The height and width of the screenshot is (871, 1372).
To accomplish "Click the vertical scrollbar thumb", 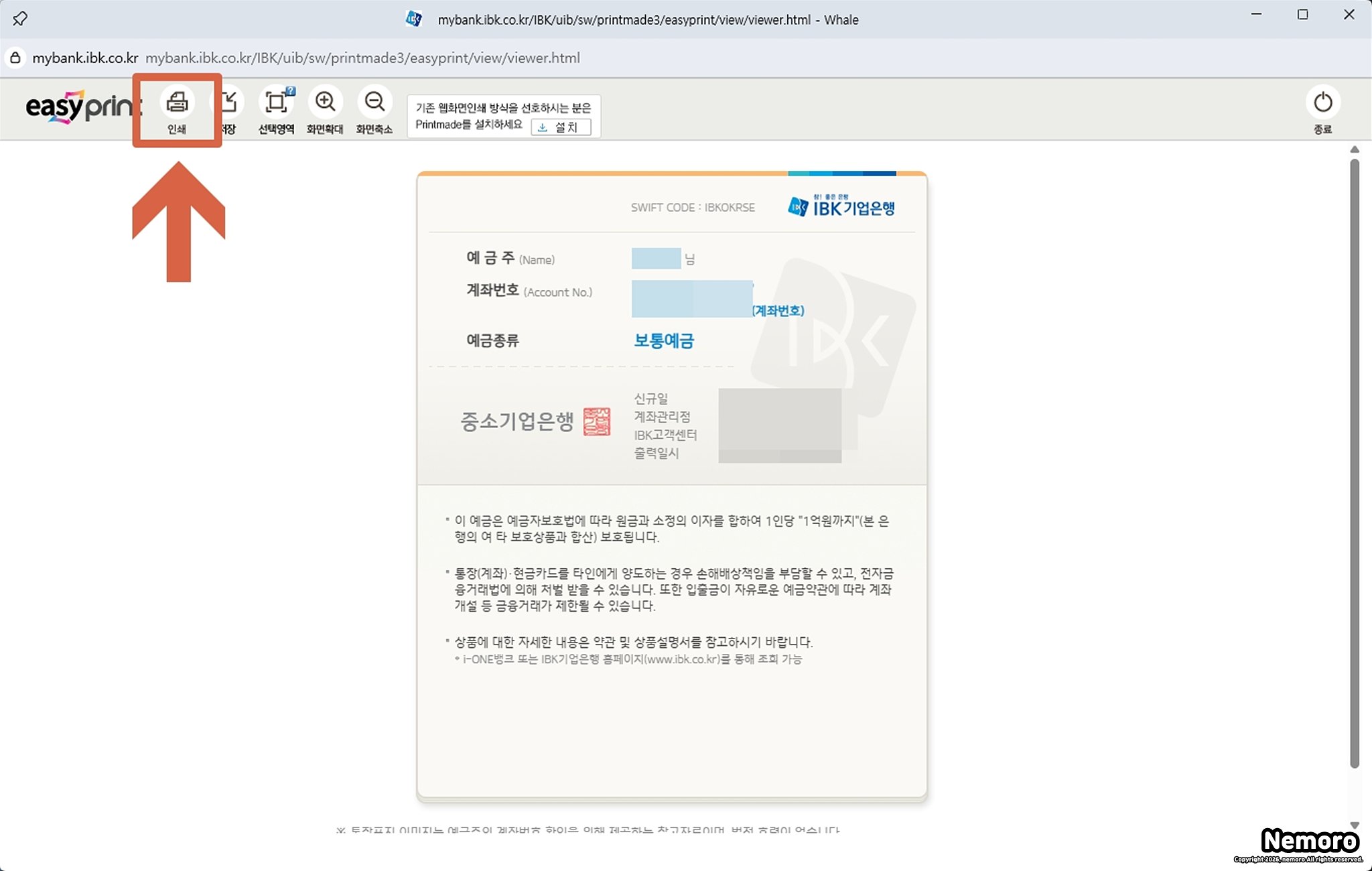I will click(1355, 462).
